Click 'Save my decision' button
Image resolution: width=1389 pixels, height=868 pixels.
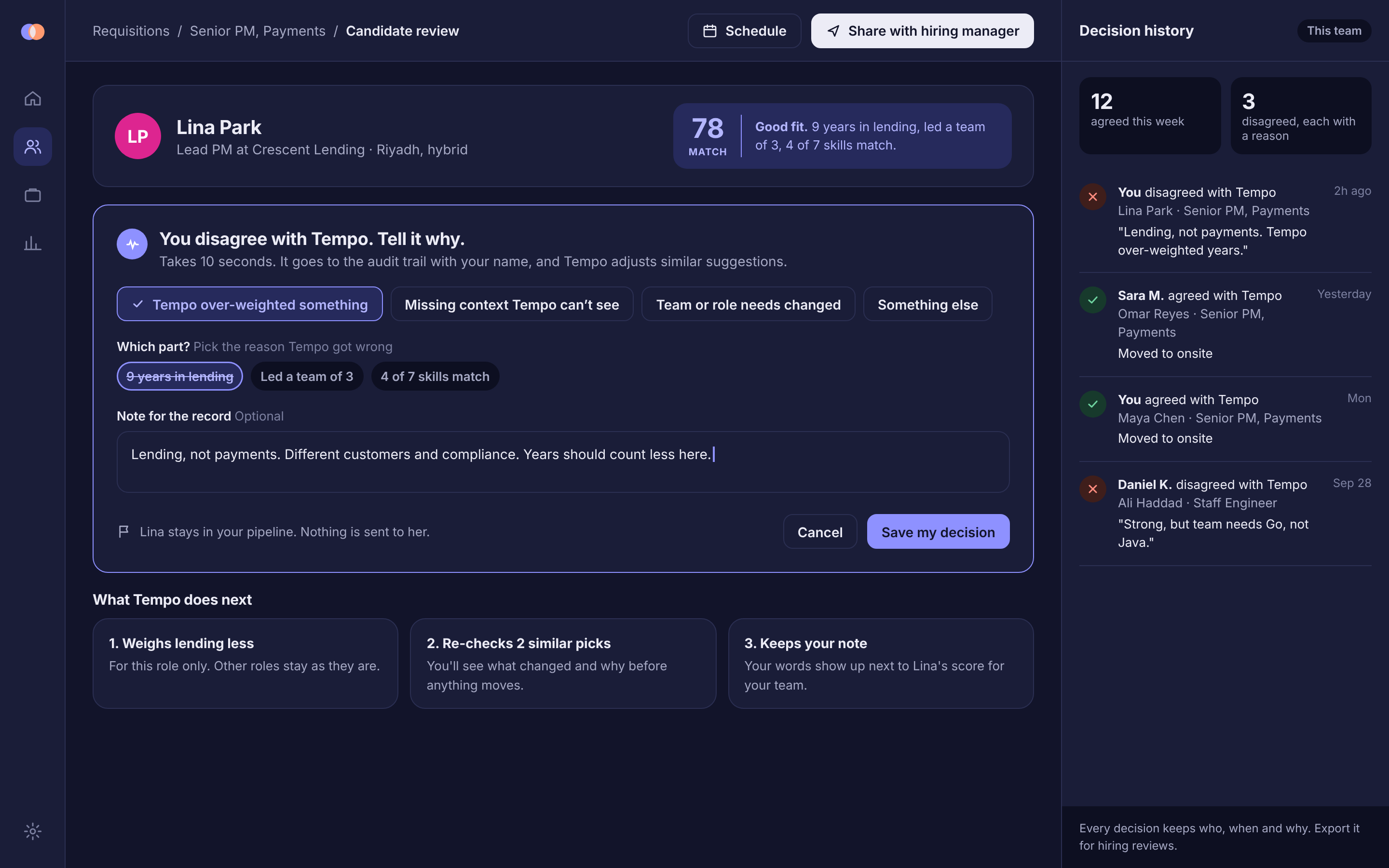point(938,531)
